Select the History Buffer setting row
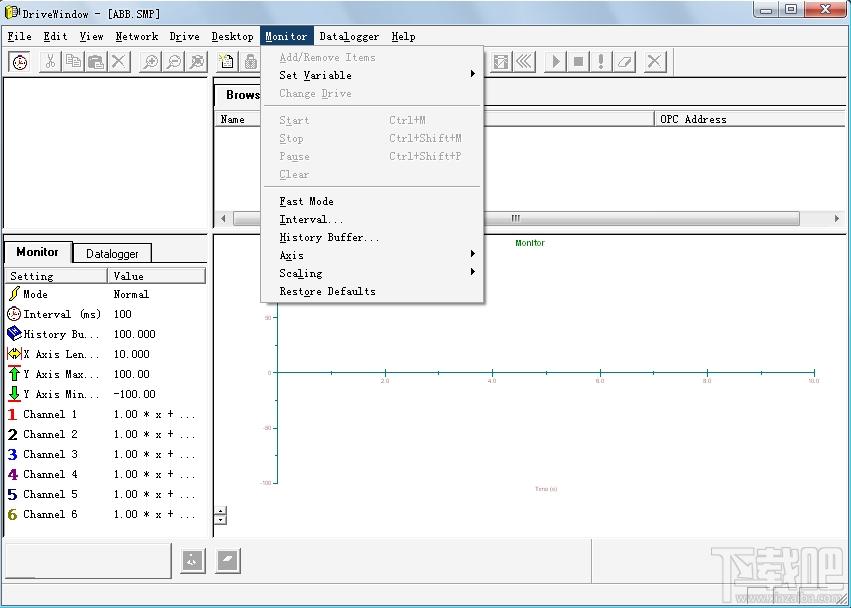The width and height of the screenshot is (851, 608). [x=106, y=334]
